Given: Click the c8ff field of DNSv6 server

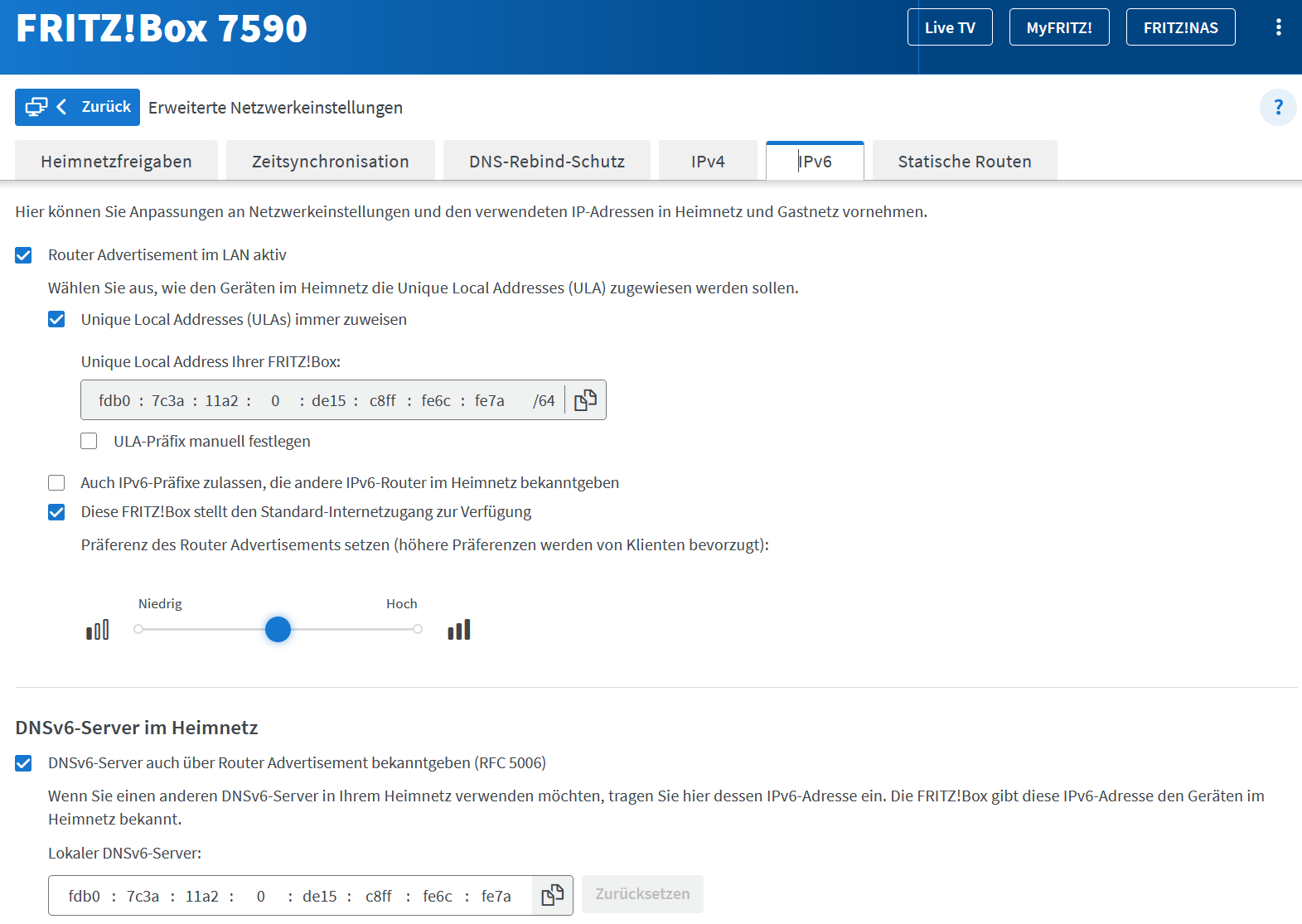Looking at the screenshot, I should pos(379,896).
